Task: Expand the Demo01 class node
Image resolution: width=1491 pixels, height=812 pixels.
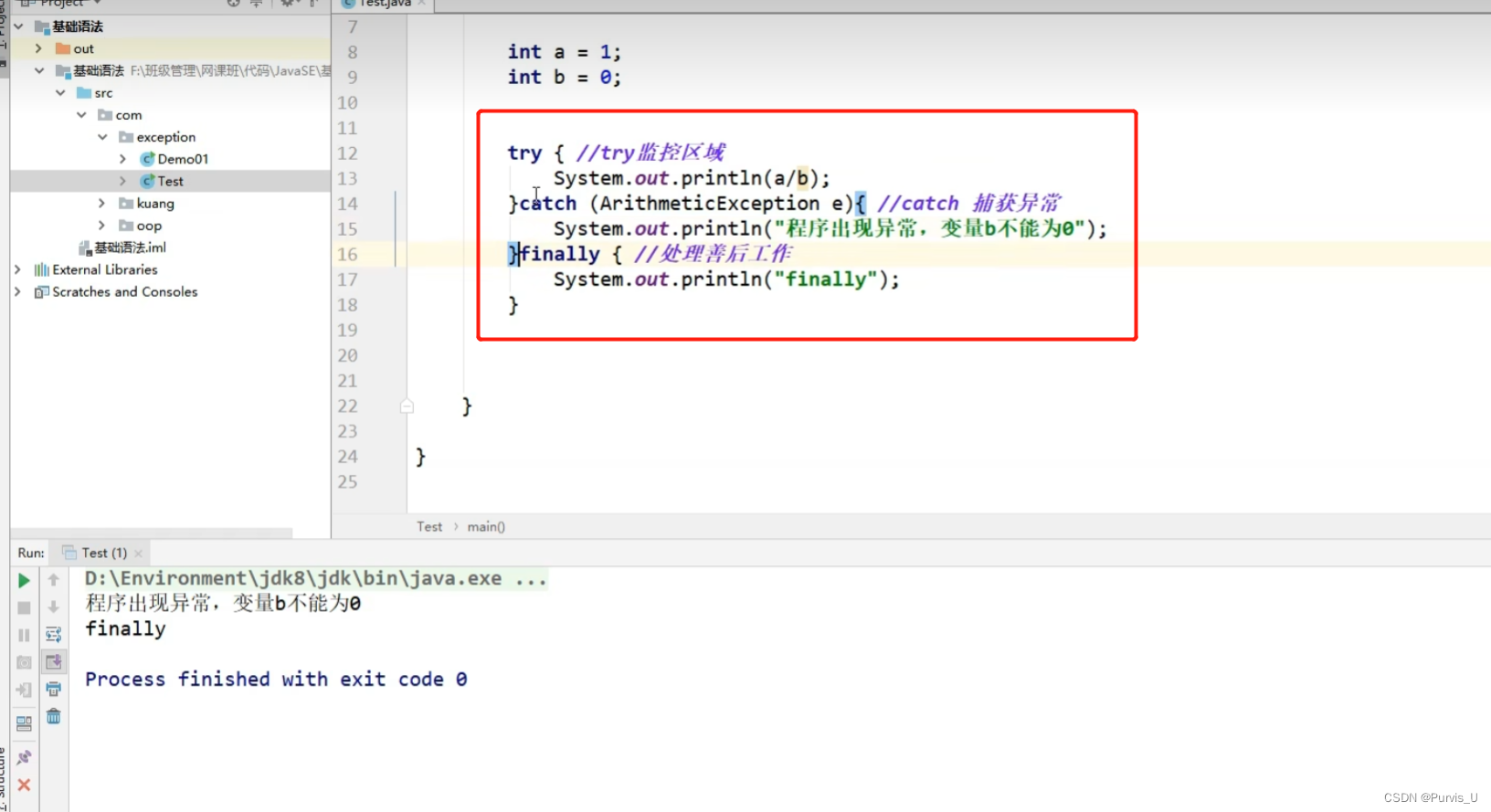Action: (123, 159)
